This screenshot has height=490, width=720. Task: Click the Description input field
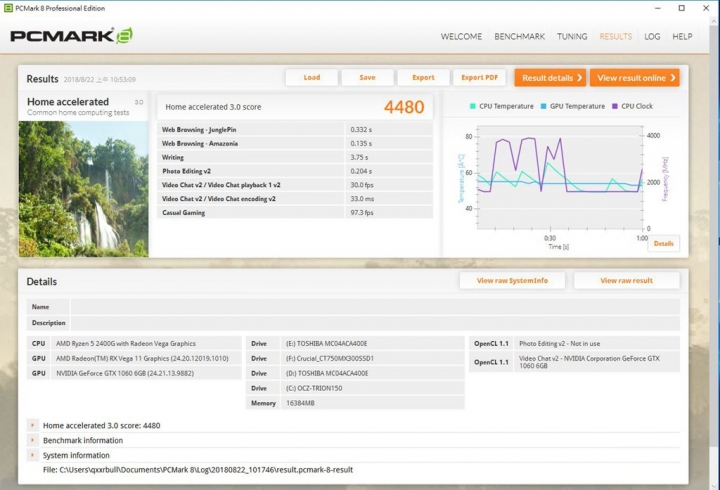pos(375,323)
